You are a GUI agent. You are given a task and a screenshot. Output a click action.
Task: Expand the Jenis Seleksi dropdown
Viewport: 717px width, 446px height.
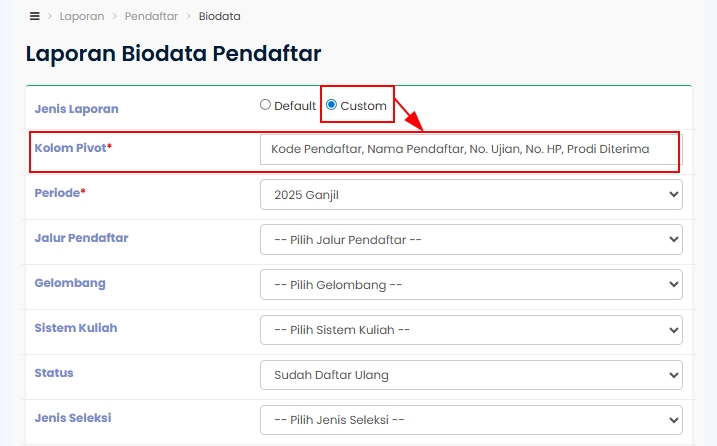point(470,419)
